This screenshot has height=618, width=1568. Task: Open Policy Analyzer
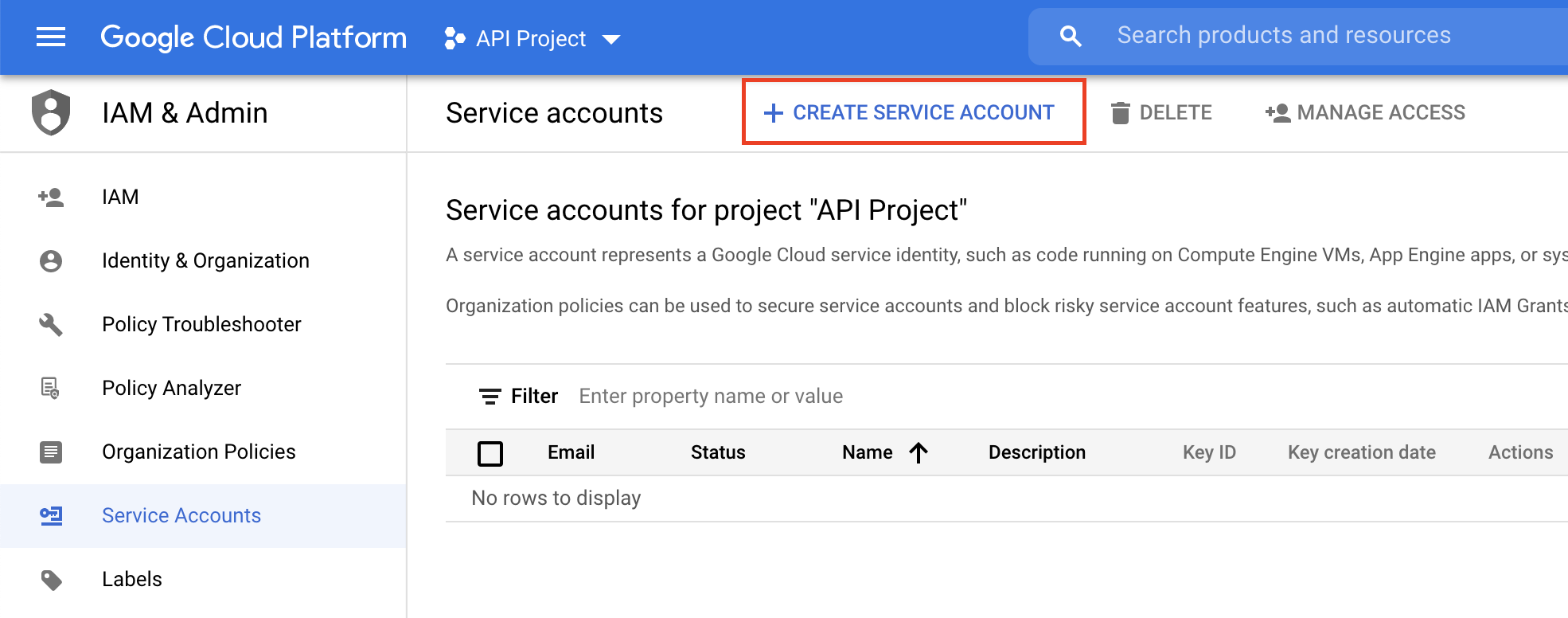pos(203,388)
